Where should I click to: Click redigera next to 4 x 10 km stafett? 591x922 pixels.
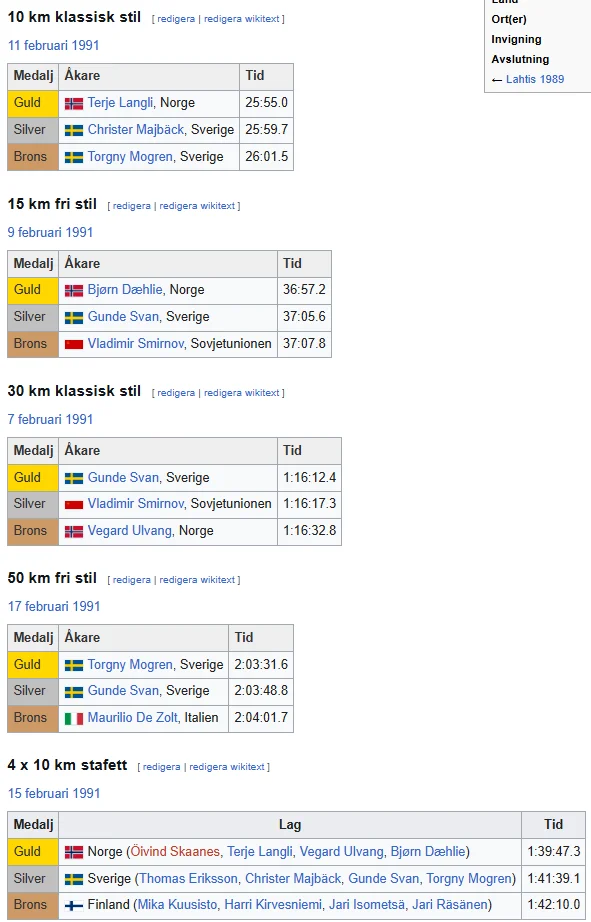pyautogui.click(x=161, y=767)
